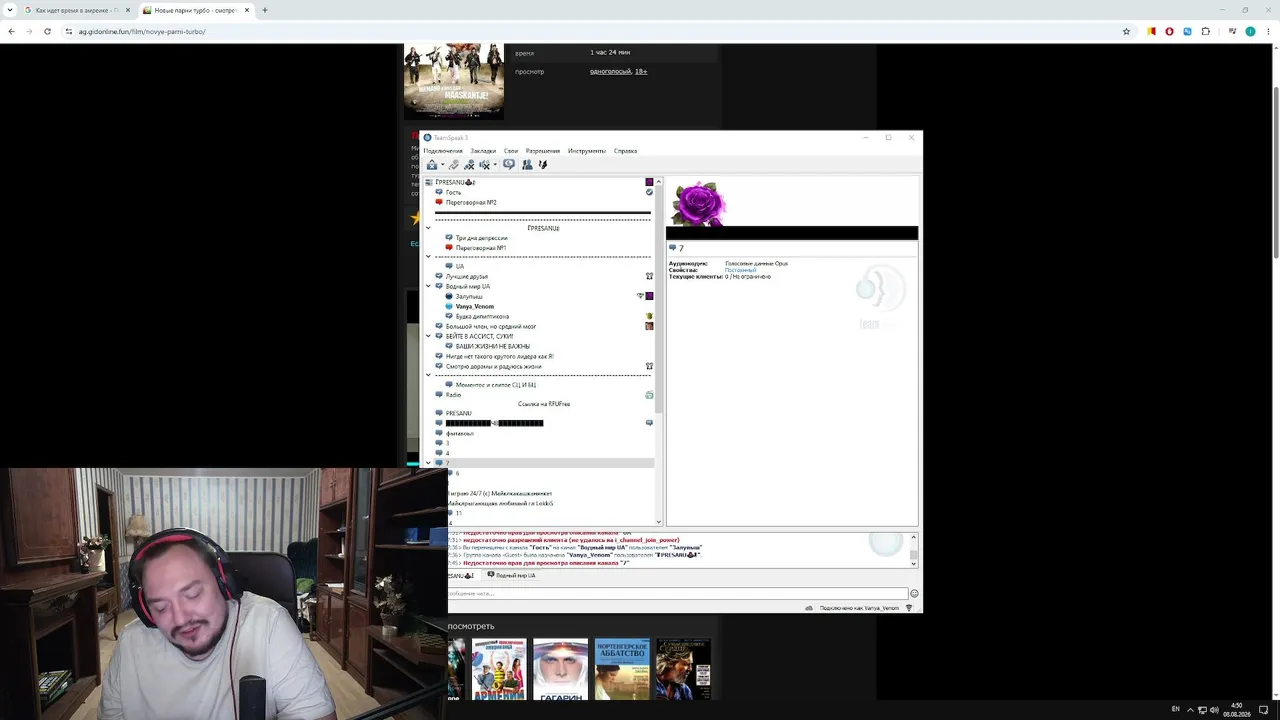
Task: Collapse the Водный мир UA channel
Action: [428, 286]
